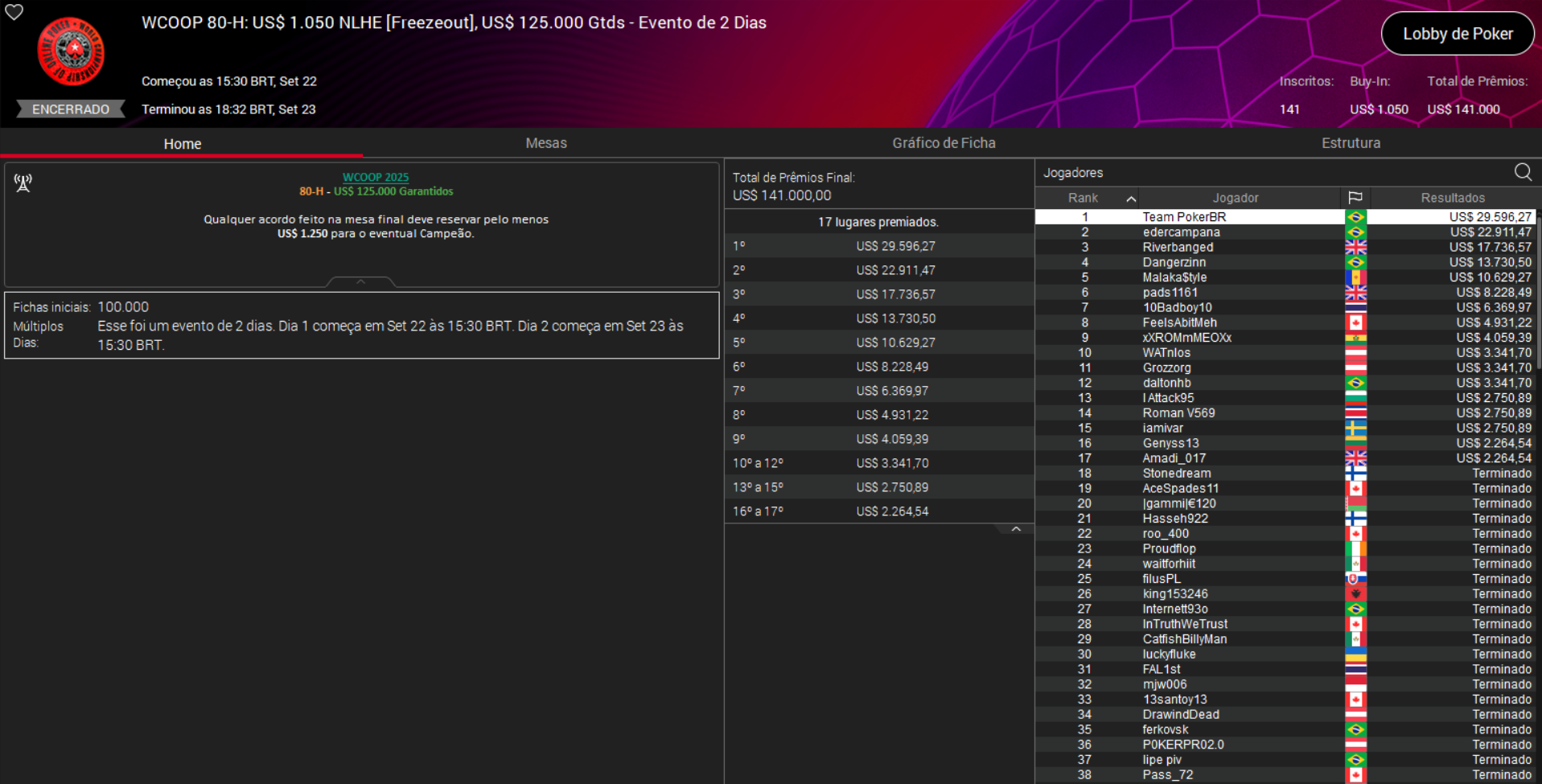The height and width of the screenshot is (784, 1542).
Task: Click the flag next to Stonedream
Action: click(1355, 474)
